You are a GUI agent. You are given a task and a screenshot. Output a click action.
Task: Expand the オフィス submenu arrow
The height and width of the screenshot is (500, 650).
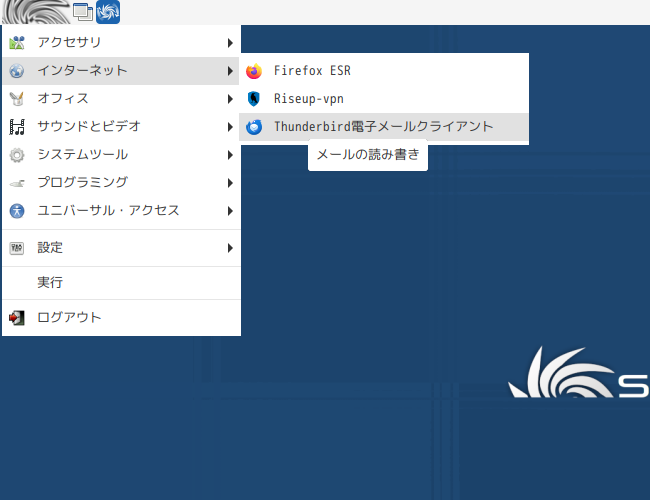(230, 99)
